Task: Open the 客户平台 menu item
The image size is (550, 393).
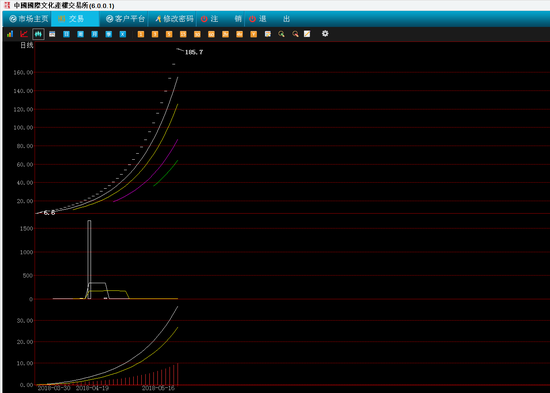Action: [x=125, y=19]
